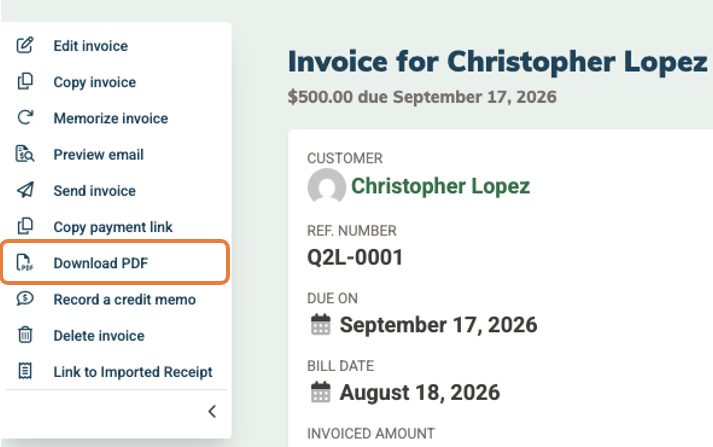Click the Preview email magnifier icon
Viewport: 713px width, 447px height.
[25, 154]
